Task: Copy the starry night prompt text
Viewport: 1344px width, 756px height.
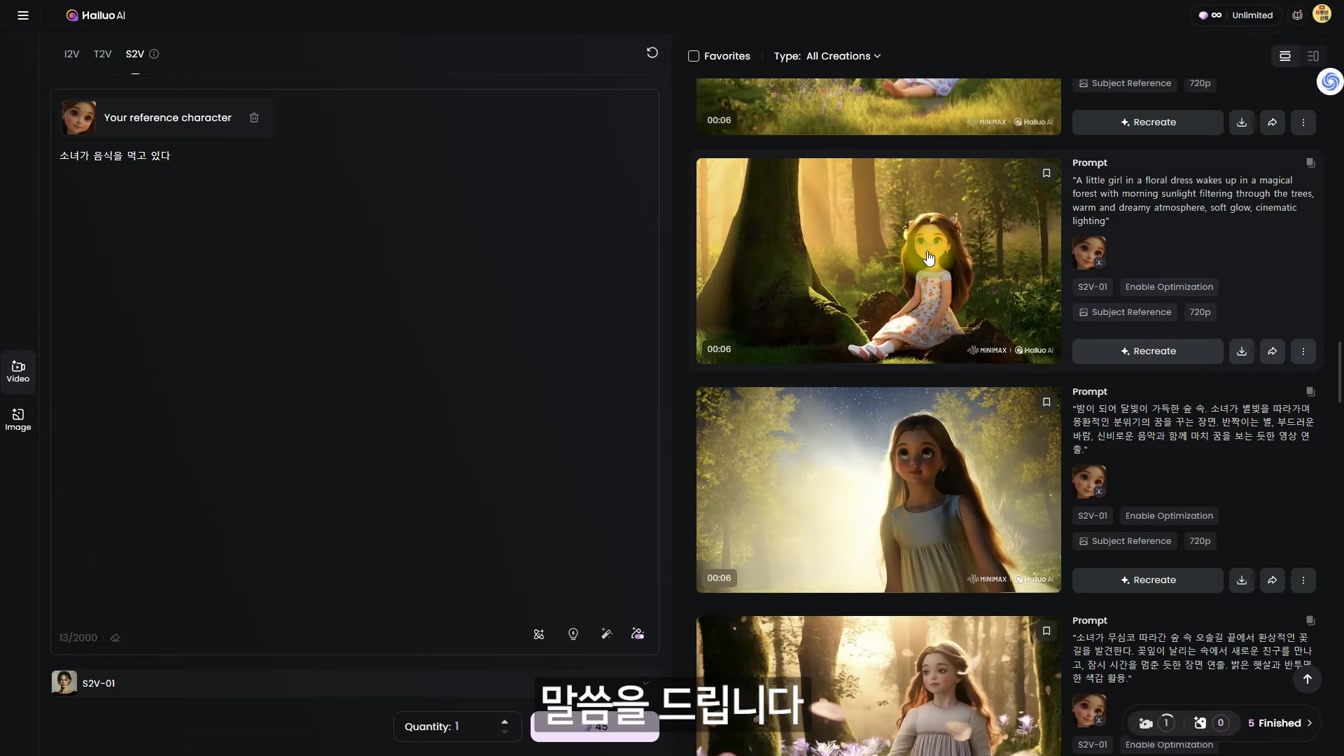Action: (1310, 392)
